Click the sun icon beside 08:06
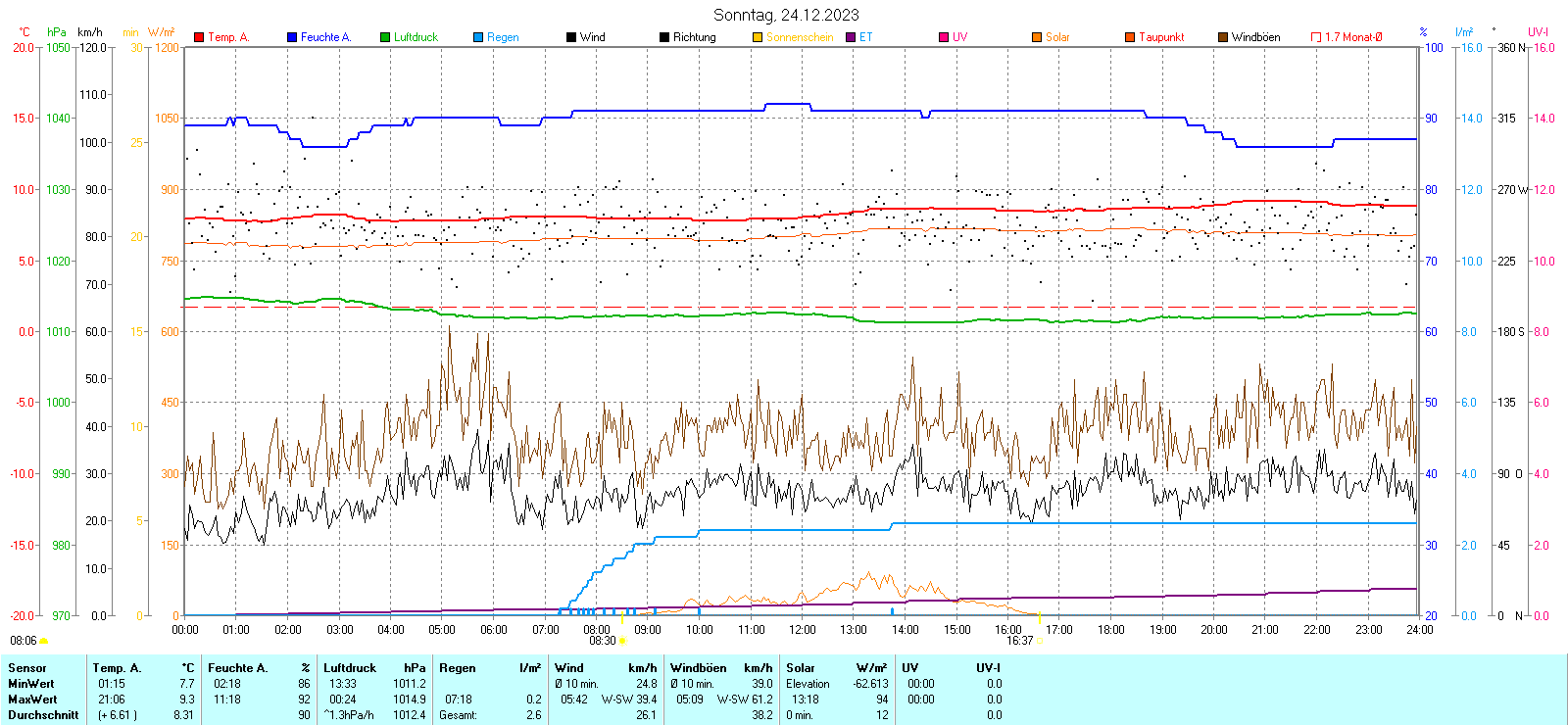 43,641
